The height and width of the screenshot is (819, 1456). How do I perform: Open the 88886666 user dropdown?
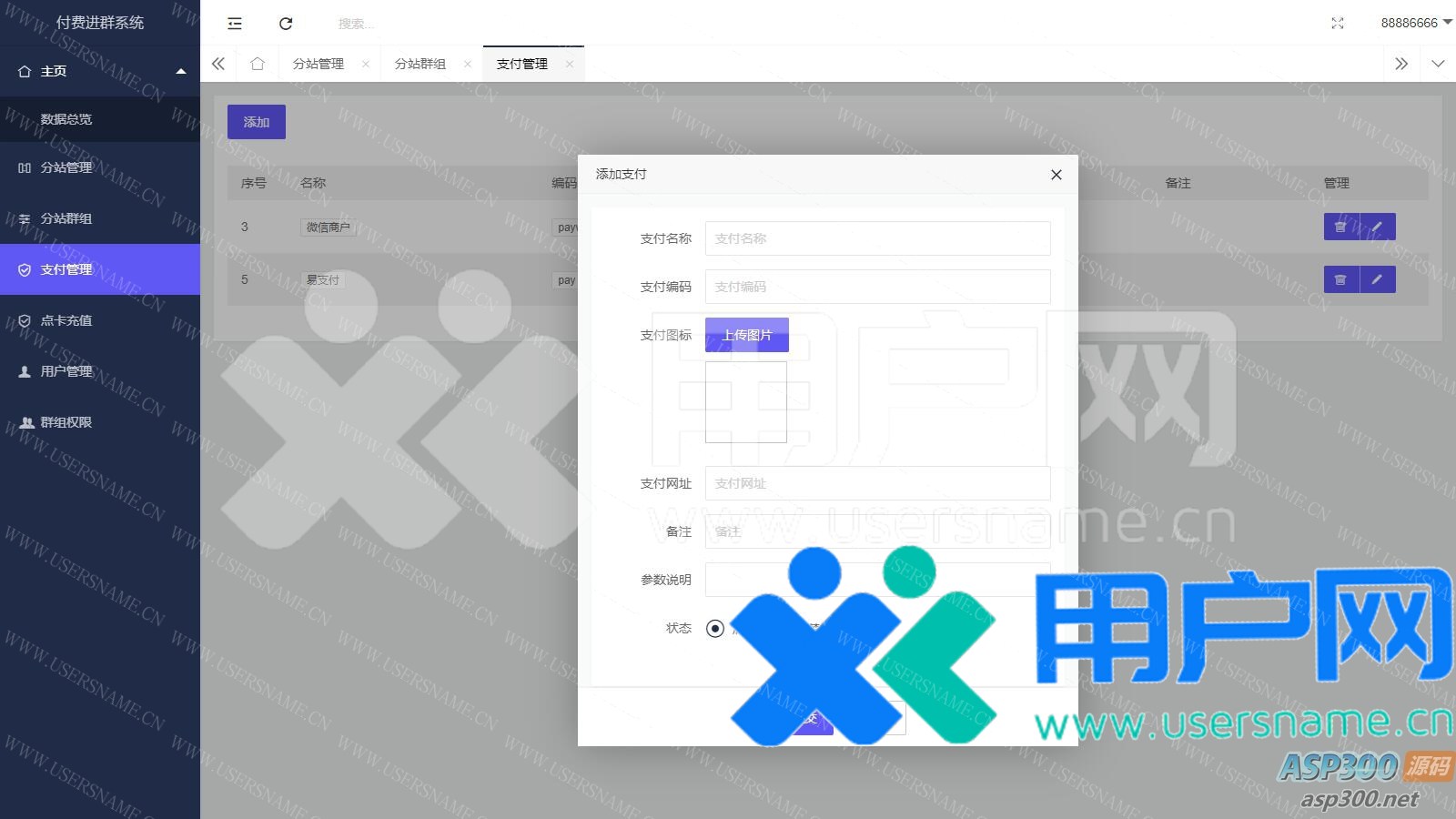[1416, 23]
